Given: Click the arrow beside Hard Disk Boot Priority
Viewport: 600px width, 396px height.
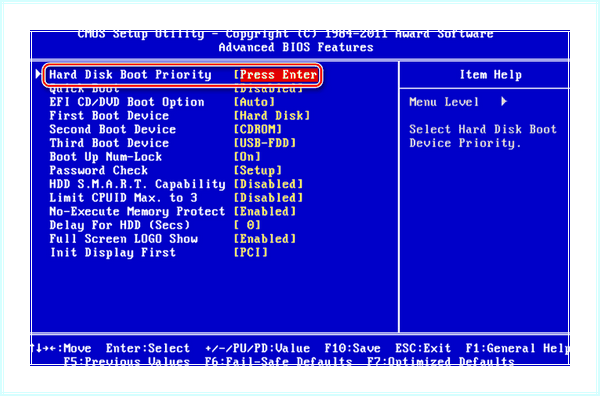Looking at the screenshot, I should coord(38,74).
